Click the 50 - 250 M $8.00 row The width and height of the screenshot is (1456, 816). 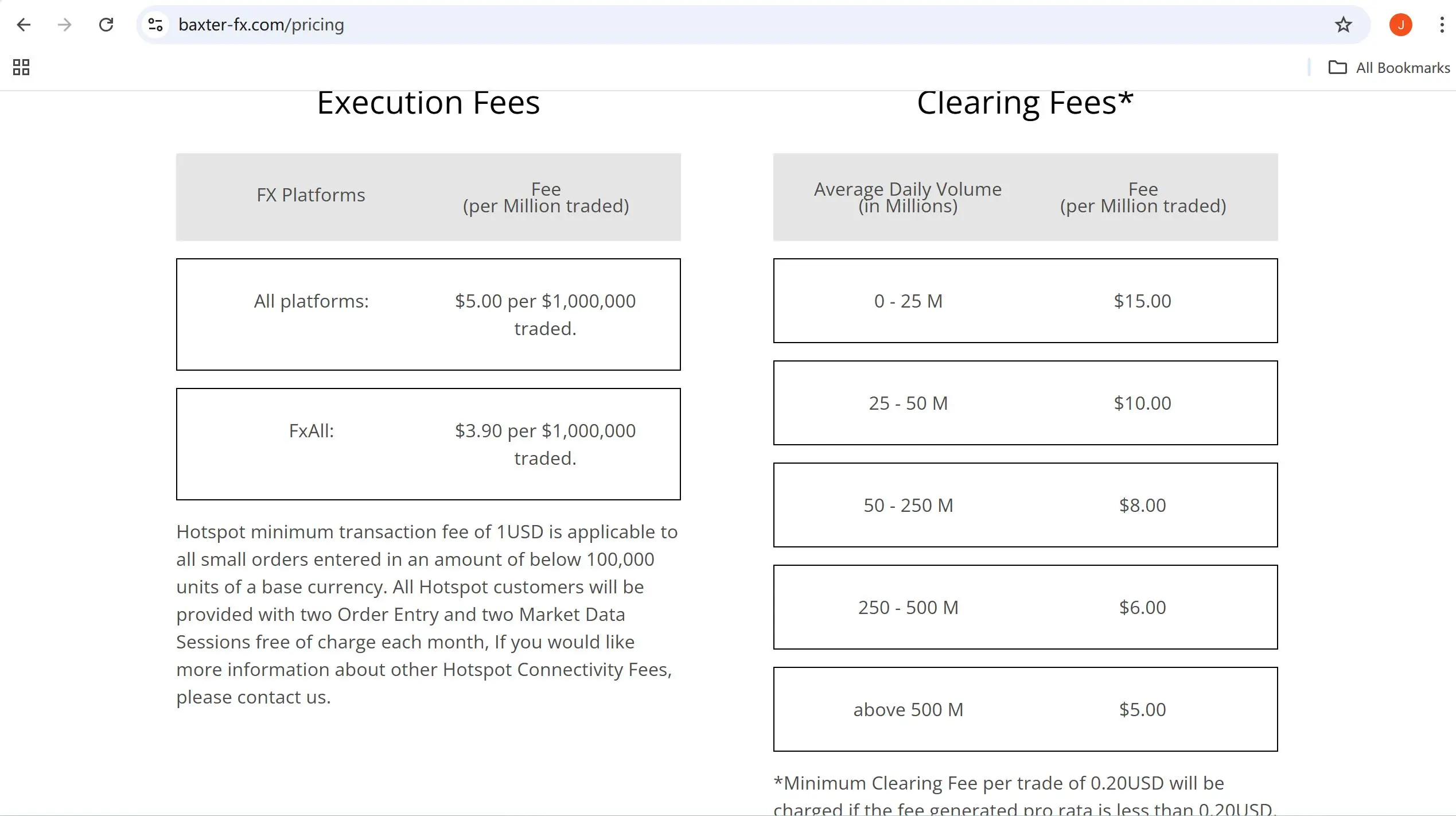(x=1025, y=505)
